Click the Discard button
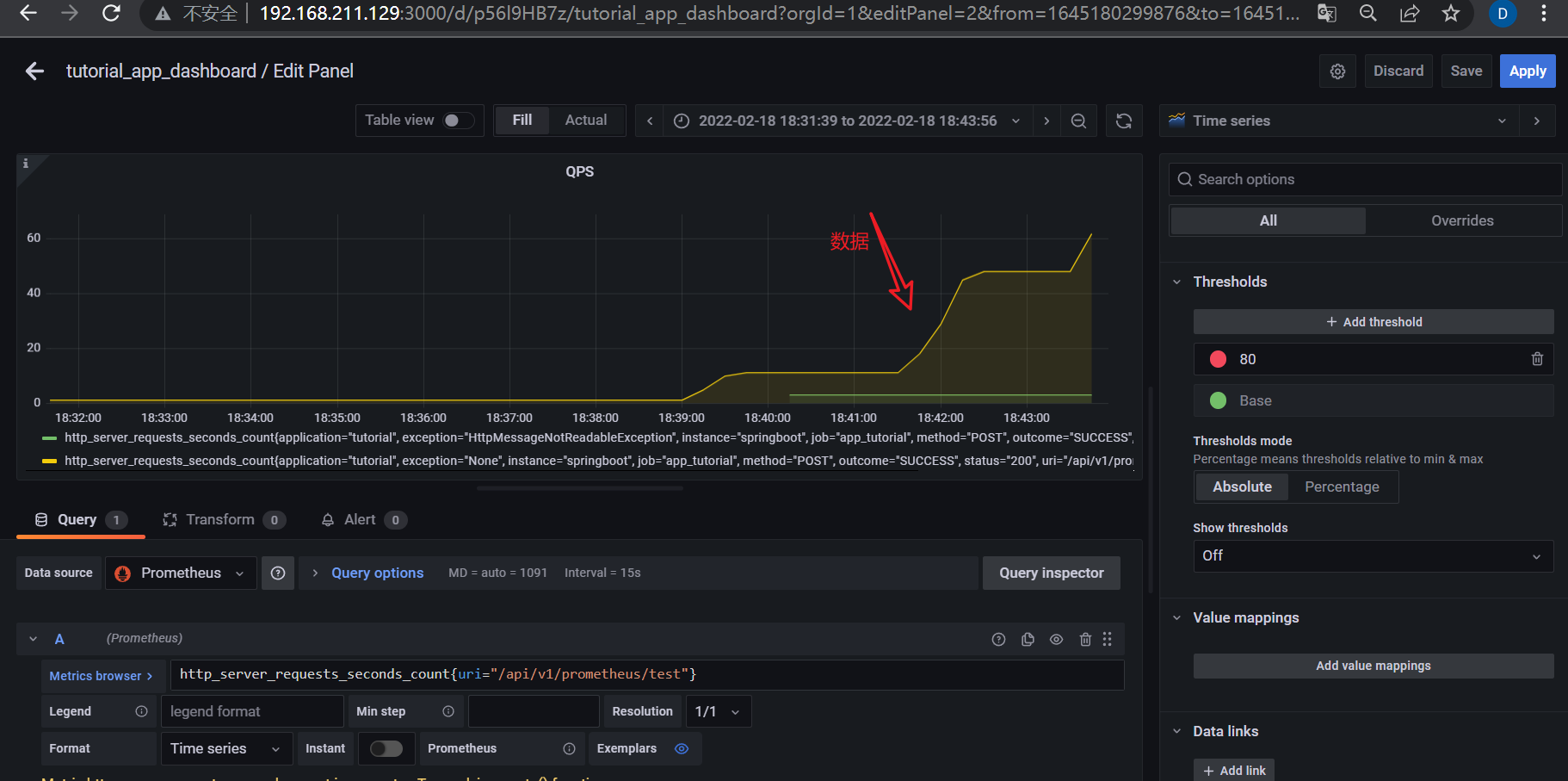This screenshot has height=781, width=1568. pos(1398,71)
